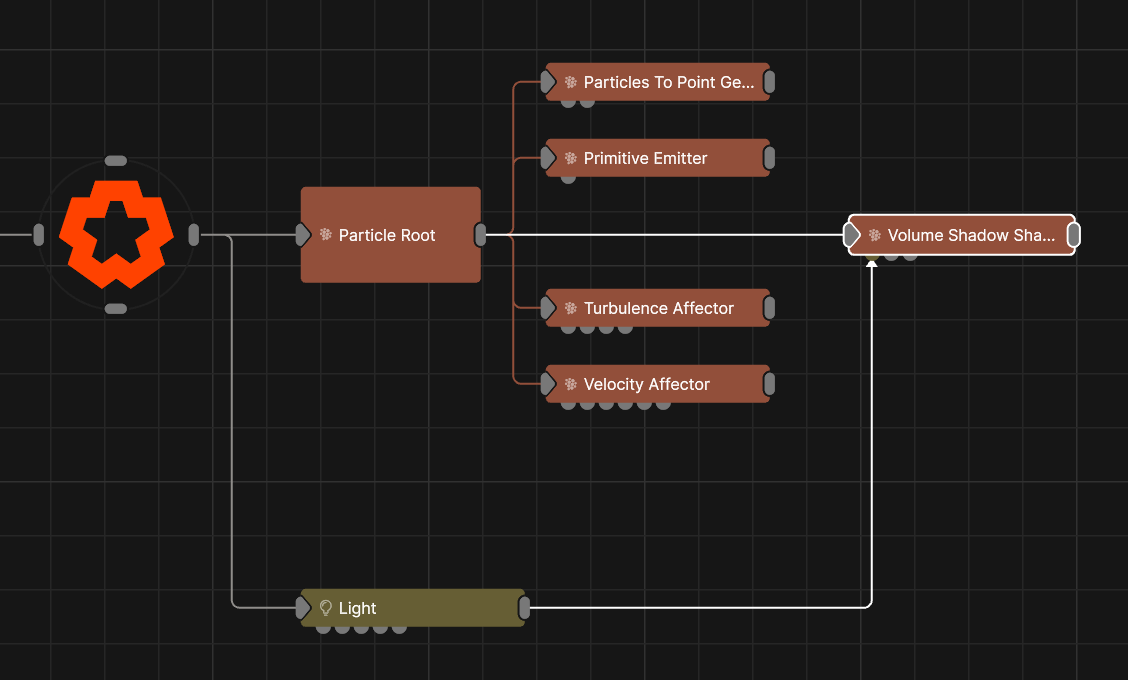This screenshot has height=680, width=1128.
Task: Click the lightbulb icon on Light node
Action: 325,608
